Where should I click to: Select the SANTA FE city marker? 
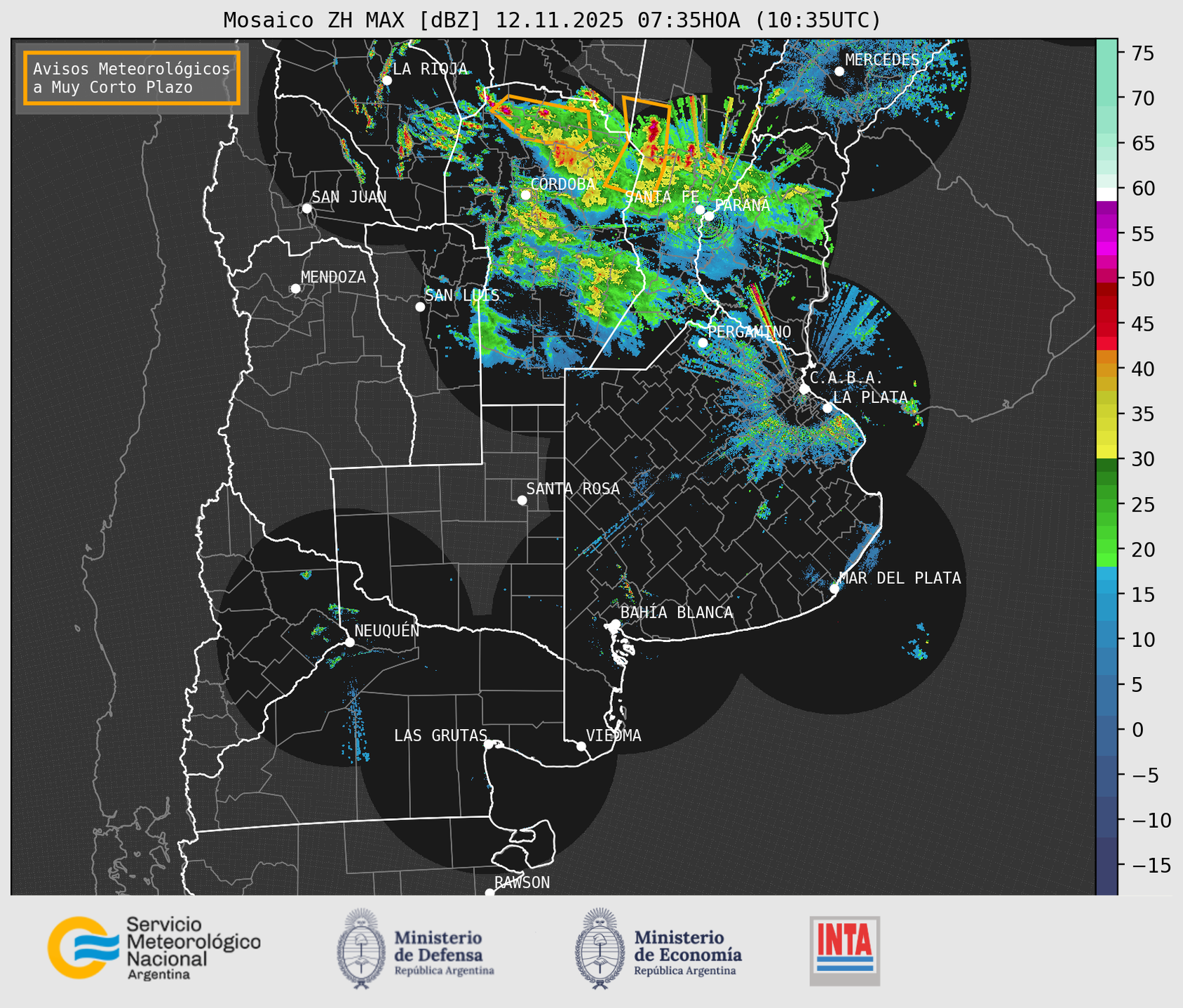pyautogui.click(x=700, y=210)
